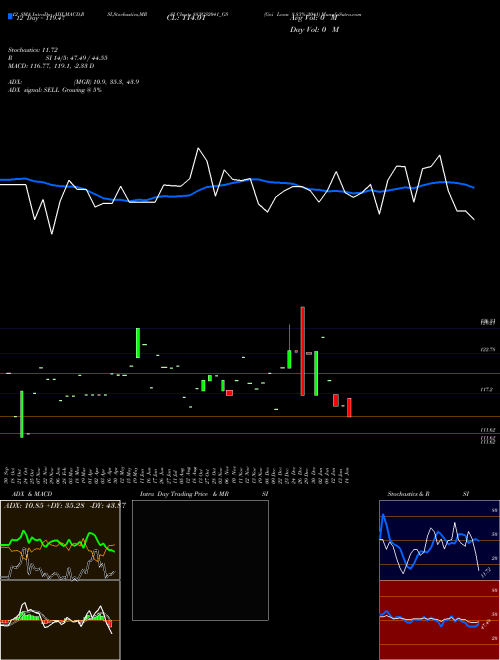Open the MACD histogram chart panel
This screenshot has width=500, height=660.
60,620
